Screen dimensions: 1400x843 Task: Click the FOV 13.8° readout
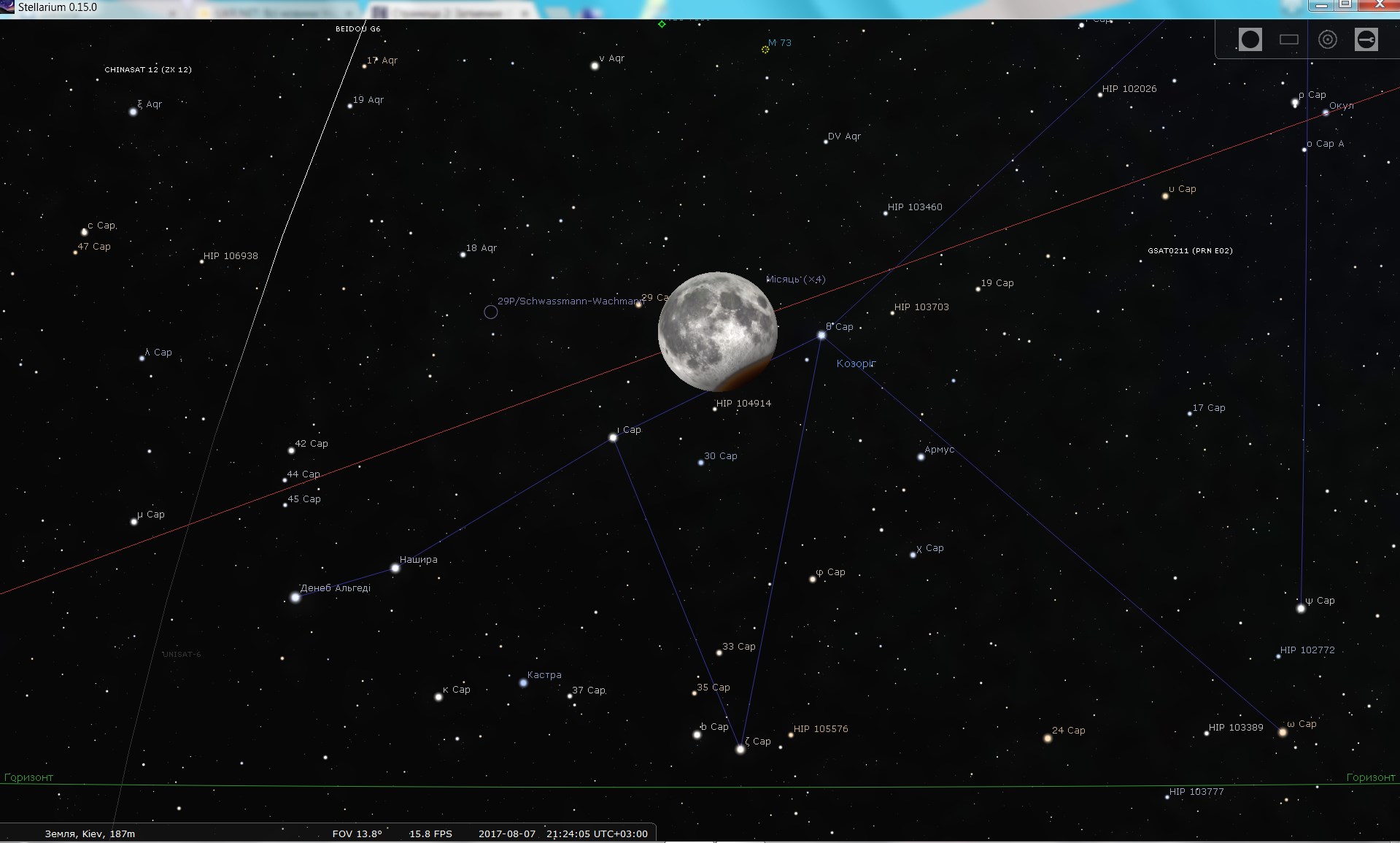(x=357, y=834)
